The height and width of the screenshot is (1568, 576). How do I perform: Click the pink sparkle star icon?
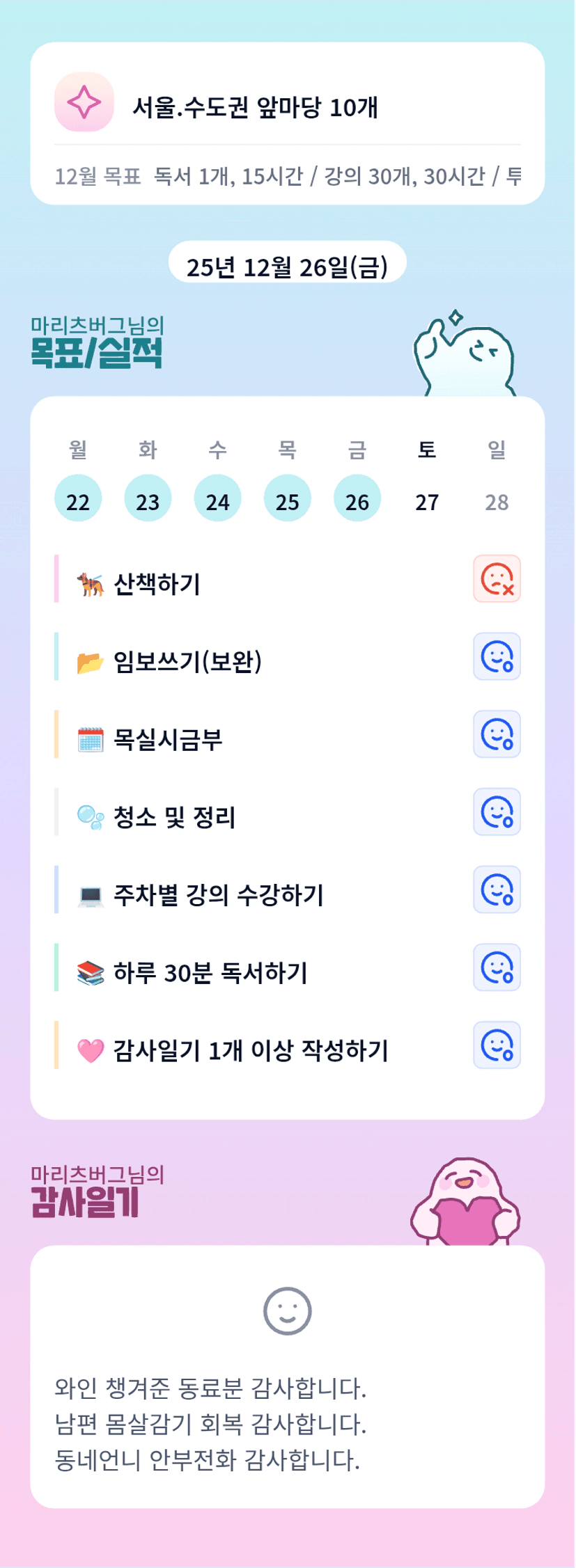84,102
